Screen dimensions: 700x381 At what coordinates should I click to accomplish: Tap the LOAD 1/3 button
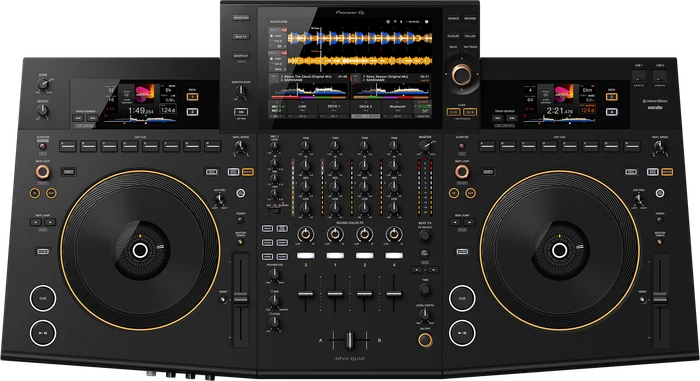[453, 112]
